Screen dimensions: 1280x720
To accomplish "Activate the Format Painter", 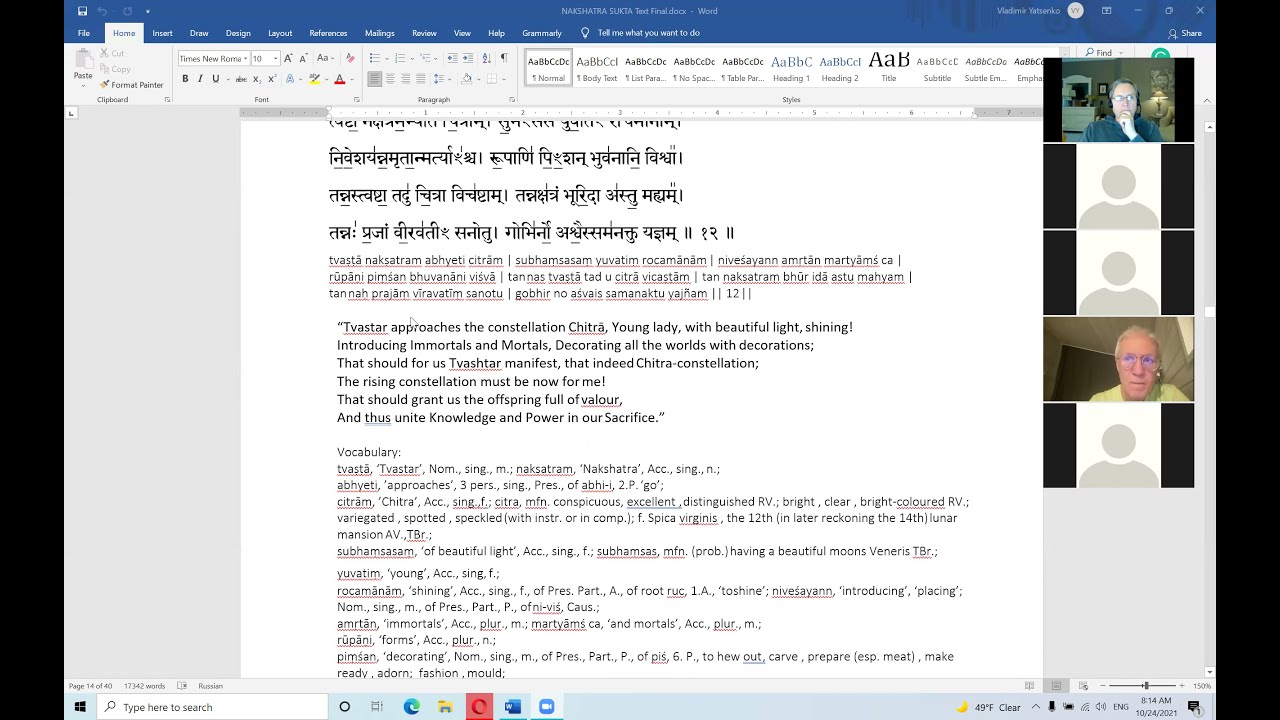I will [x=132, y=85].
